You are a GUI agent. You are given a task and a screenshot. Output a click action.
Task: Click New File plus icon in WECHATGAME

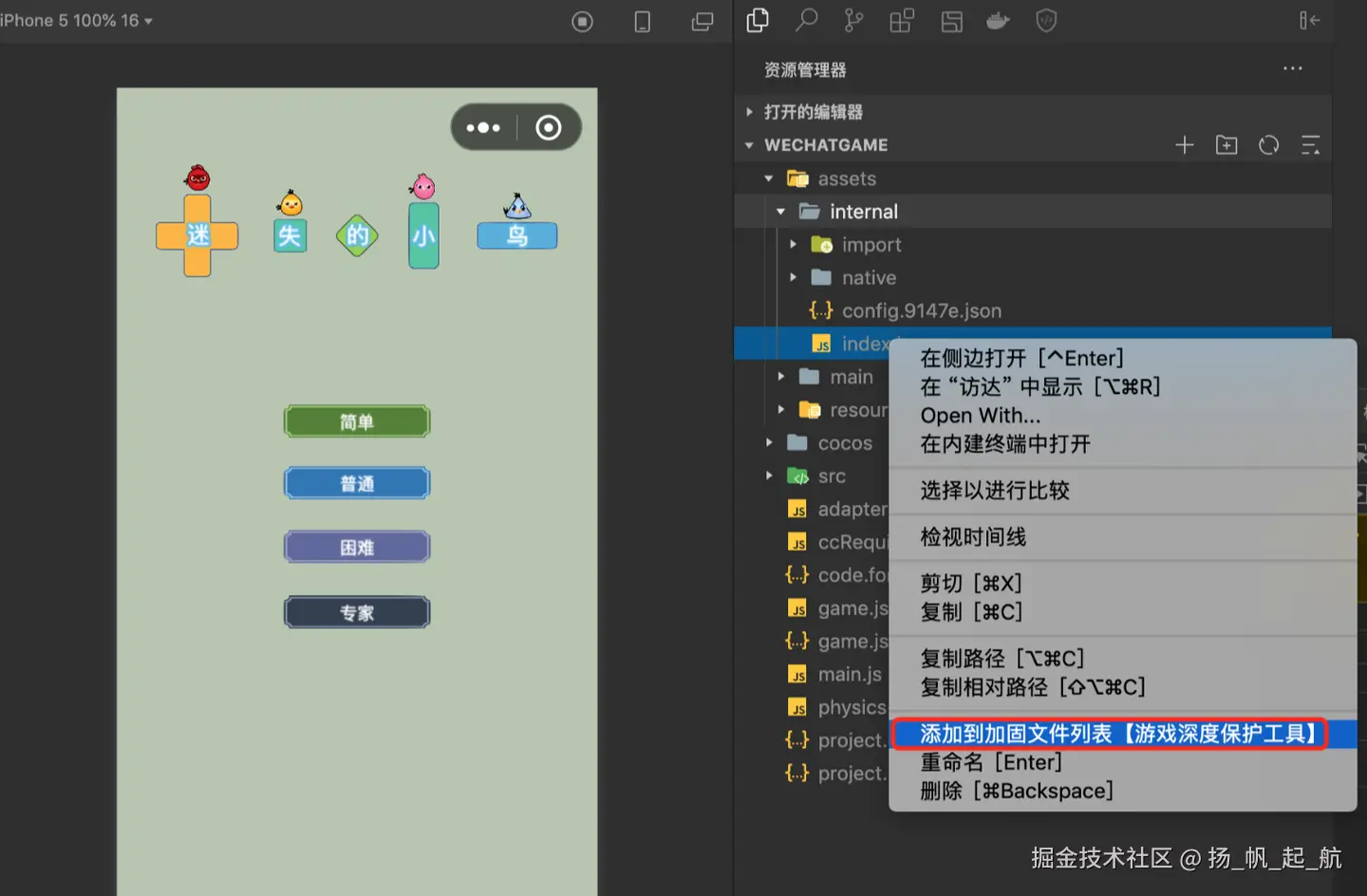coord(1185,145)
